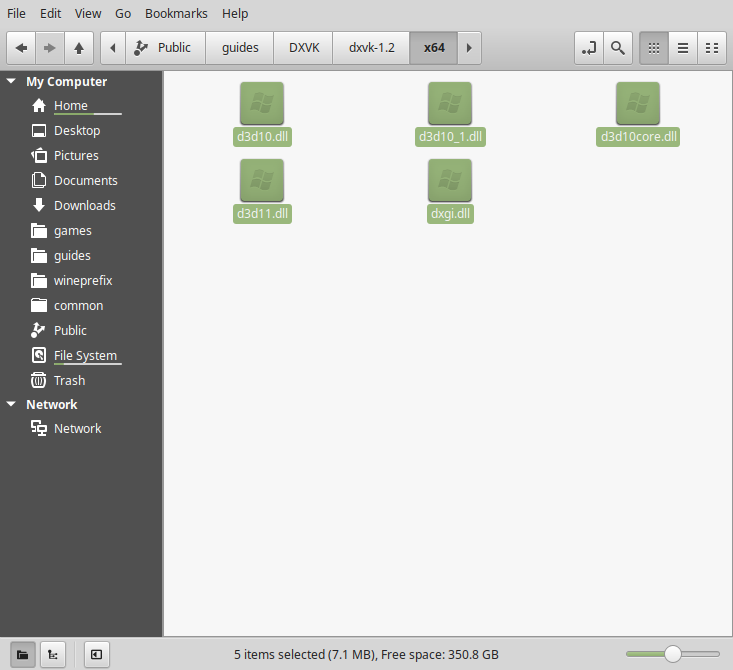Screen dimensions: 733x670
Task: Select the d3d10_1.dll file icon
Action: (450, 103)
